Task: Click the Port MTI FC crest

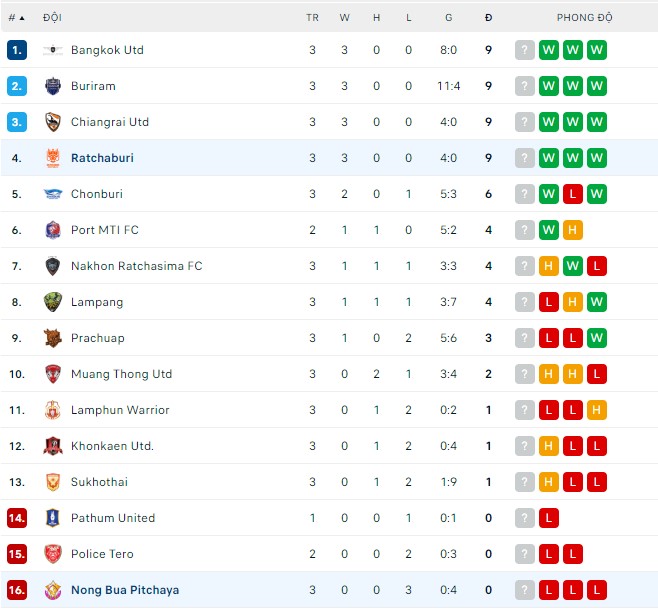Action: tap(53, 230)
